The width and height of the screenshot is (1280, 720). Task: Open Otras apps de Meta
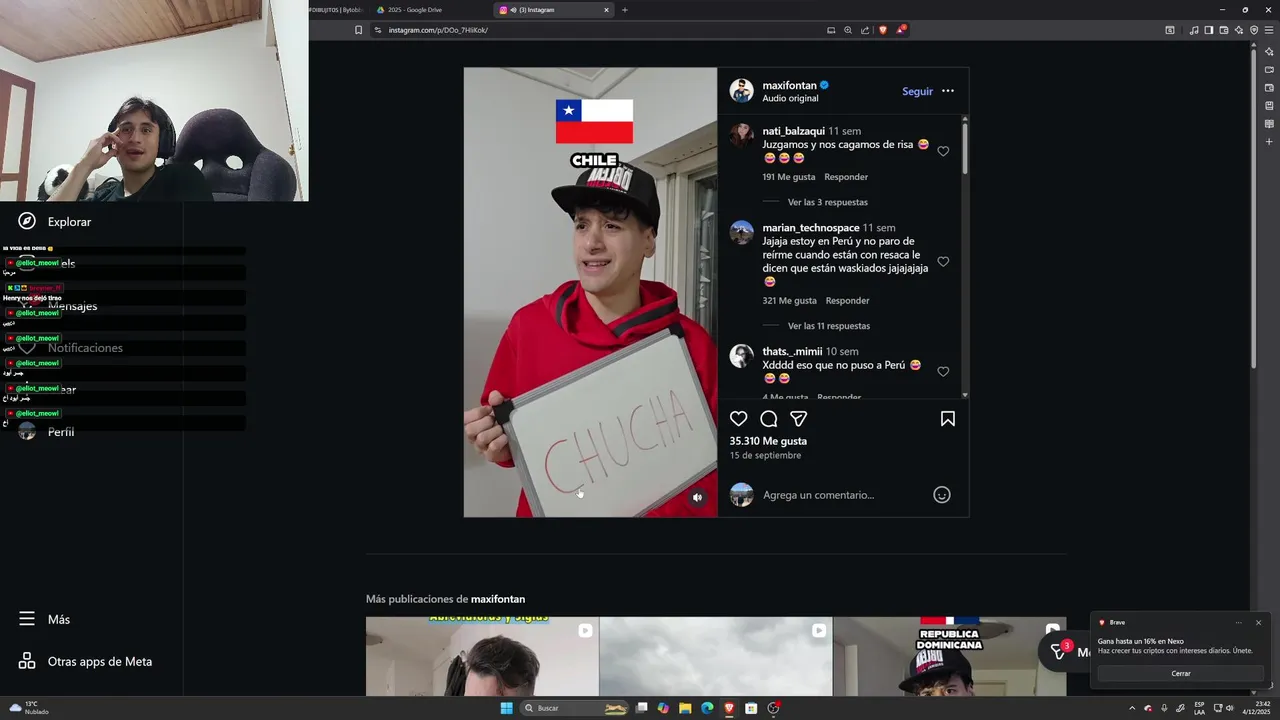coord(85,661)
